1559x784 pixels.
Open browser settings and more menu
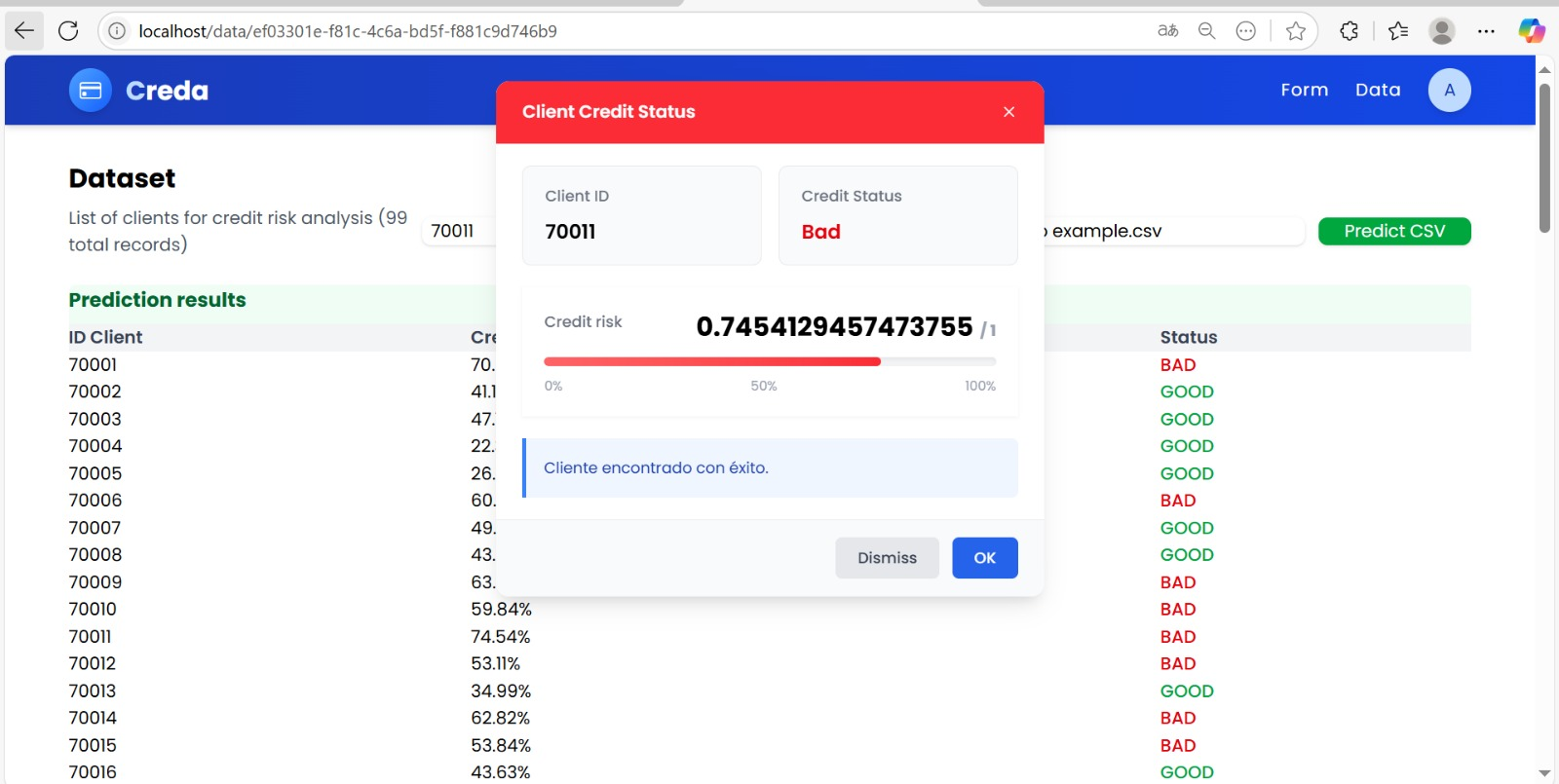pos(1486,31)
